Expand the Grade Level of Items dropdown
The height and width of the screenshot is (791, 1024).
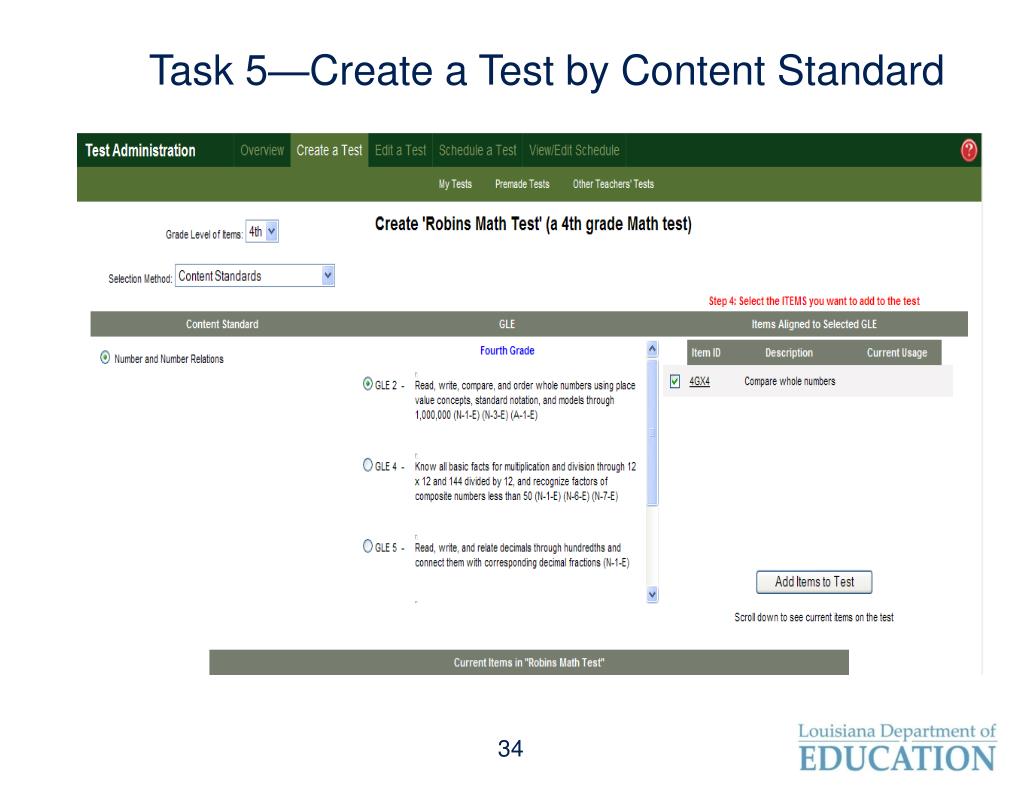pos(262,231)
